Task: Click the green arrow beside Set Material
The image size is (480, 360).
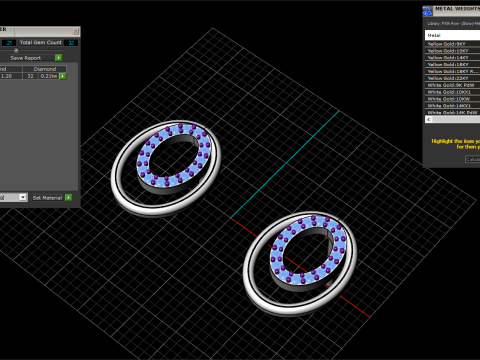Action: click(x=69, y=198)
